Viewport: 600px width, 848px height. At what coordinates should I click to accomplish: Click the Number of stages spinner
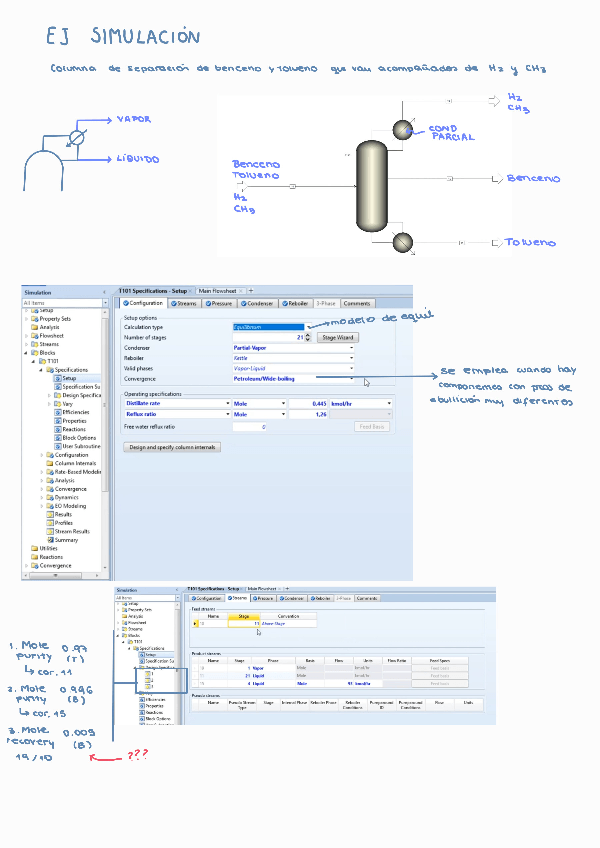(x=308, y=338)
